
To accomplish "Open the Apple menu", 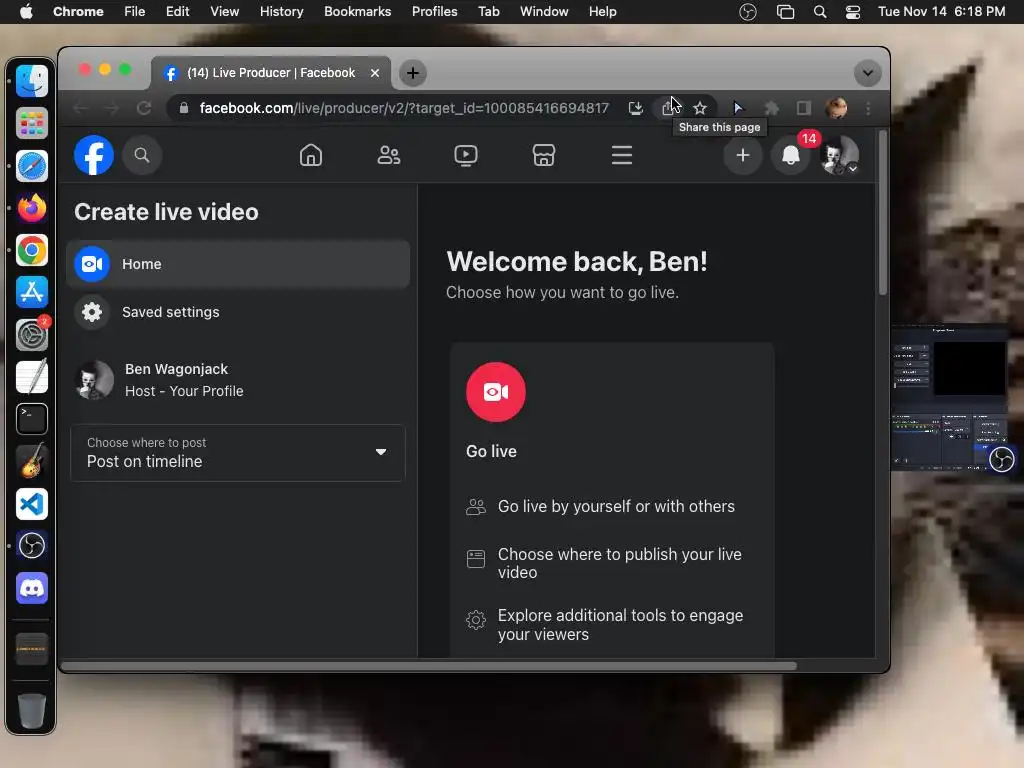I will [x=26, y=12].
